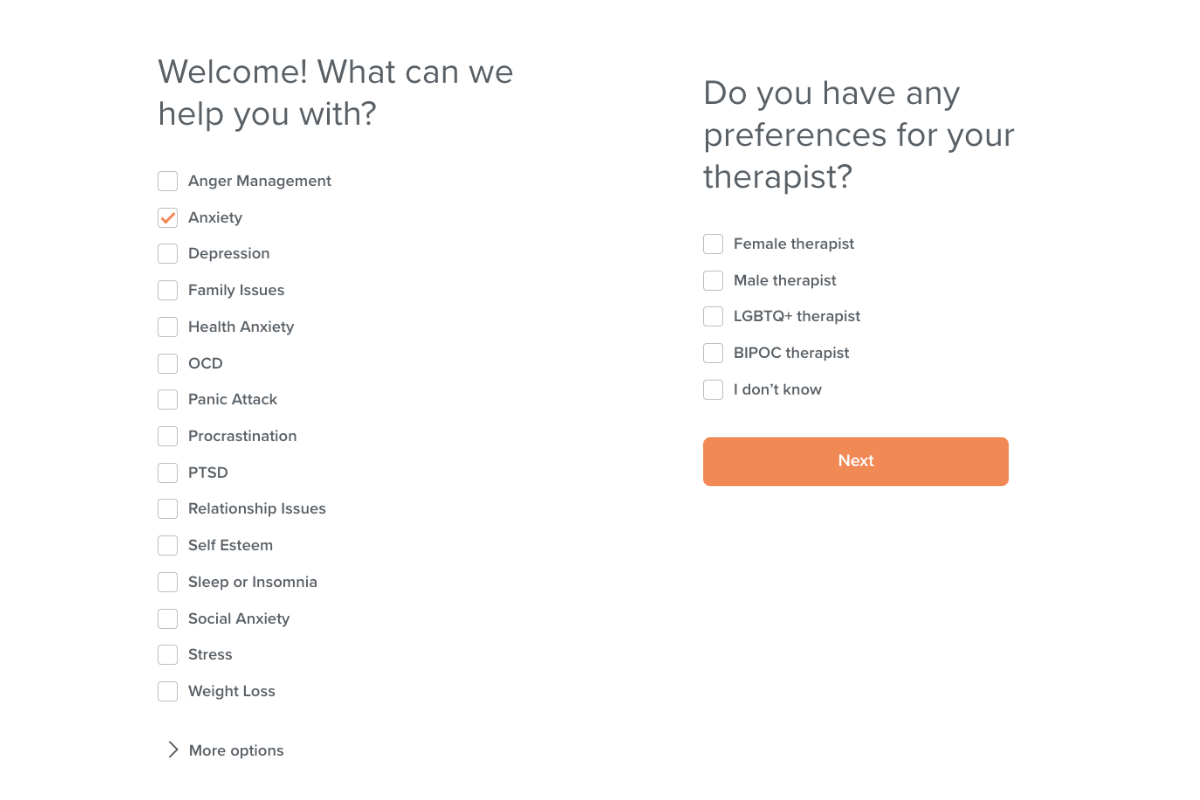Check the Anger Management checkbox
Image resolution: width=1200 pixels, height=800 pixels.
click(168, 181)
